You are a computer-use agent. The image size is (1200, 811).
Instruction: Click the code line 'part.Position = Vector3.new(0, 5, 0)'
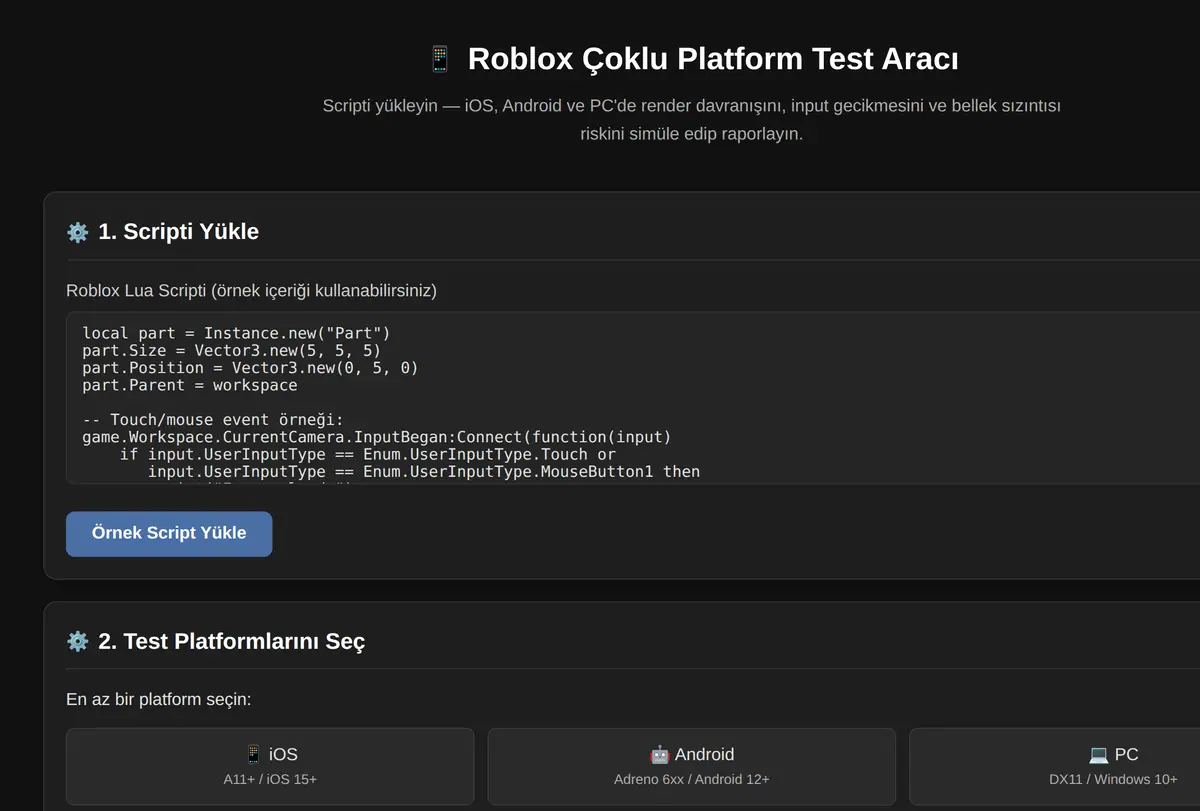click(250, 368)
